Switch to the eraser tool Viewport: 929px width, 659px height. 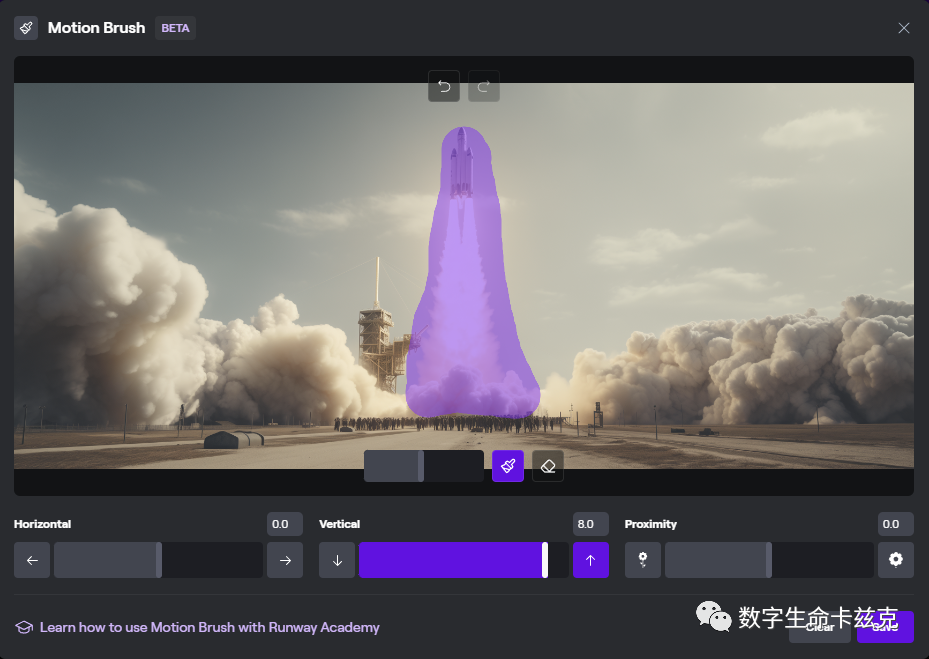click(x=548, y=466)
